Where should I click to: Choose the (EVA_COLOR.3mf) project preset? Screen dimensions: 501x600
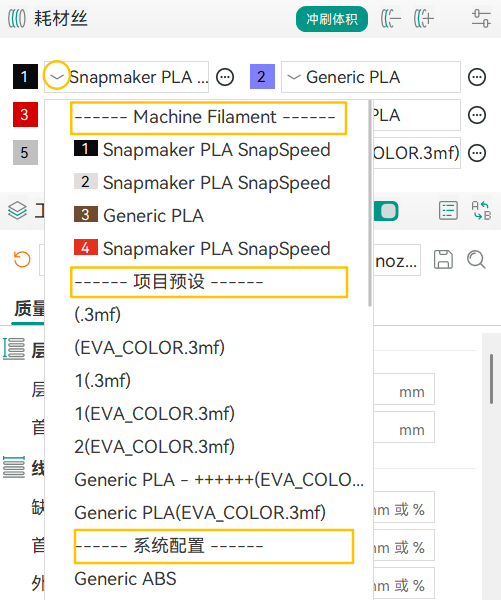(x=207, y=347)
